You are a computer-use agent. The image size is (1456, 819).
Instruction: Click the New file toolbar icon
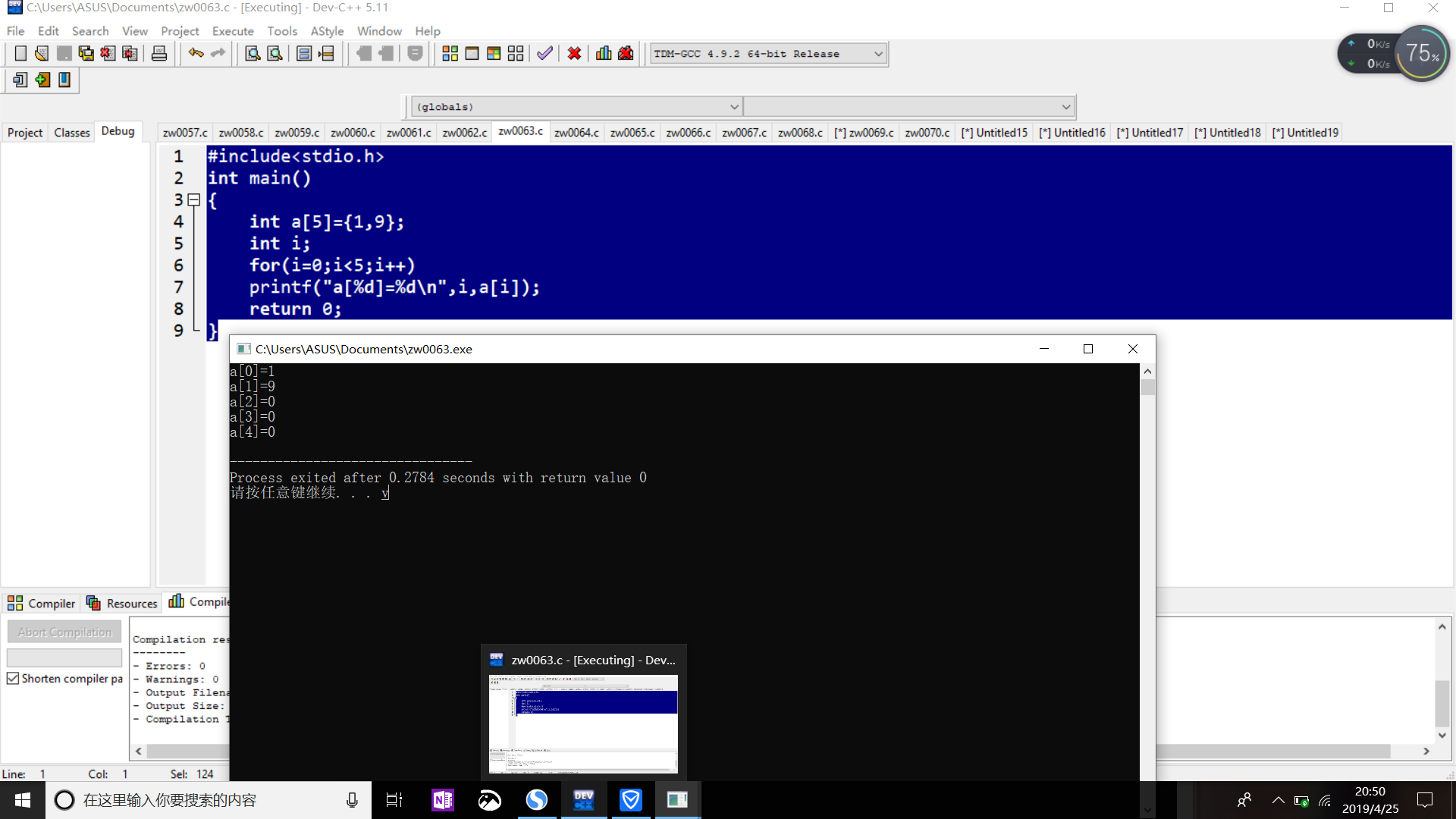point(20,54)
